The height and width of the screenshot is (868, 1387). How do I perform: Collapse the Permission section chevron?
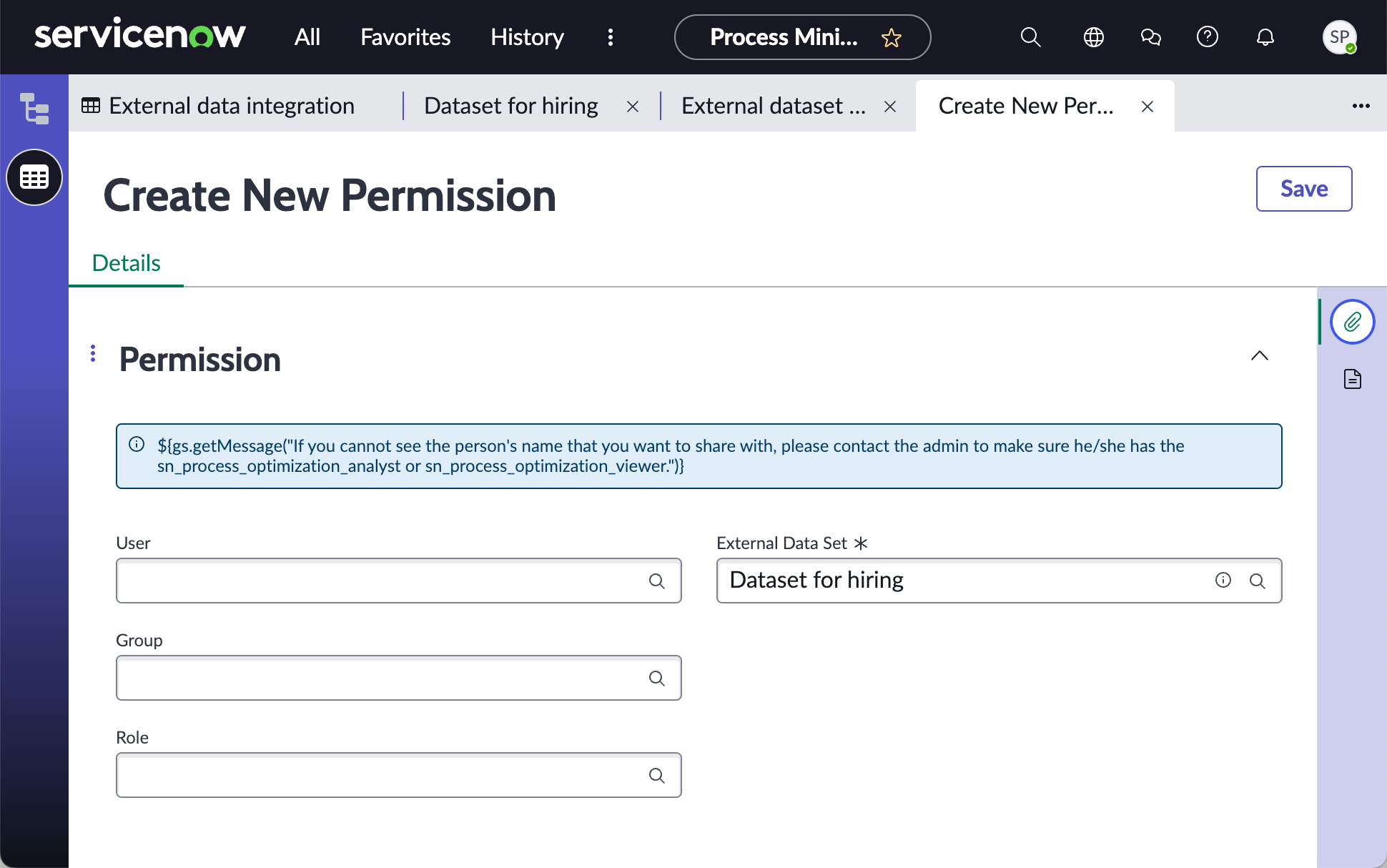pyautogui.click(x=1260, y=355)
